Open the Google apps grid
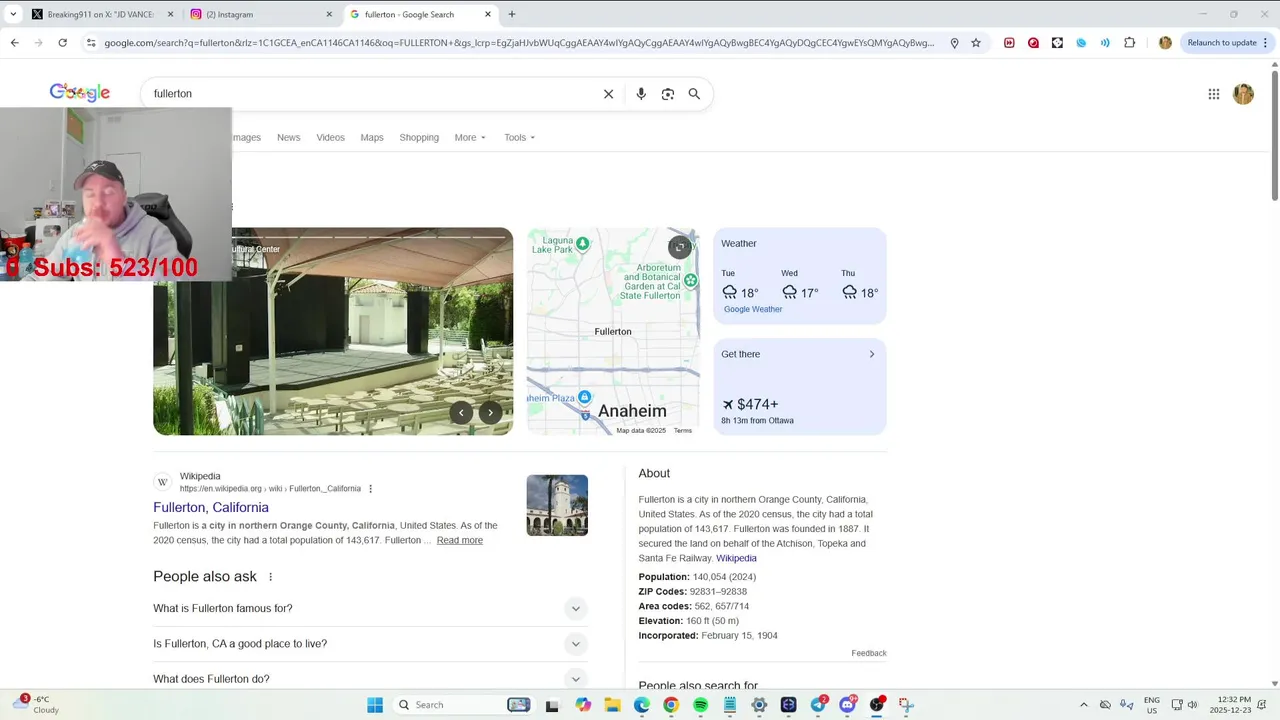The width and height of the screenshot is (1280, 720). coord(1214,94)
